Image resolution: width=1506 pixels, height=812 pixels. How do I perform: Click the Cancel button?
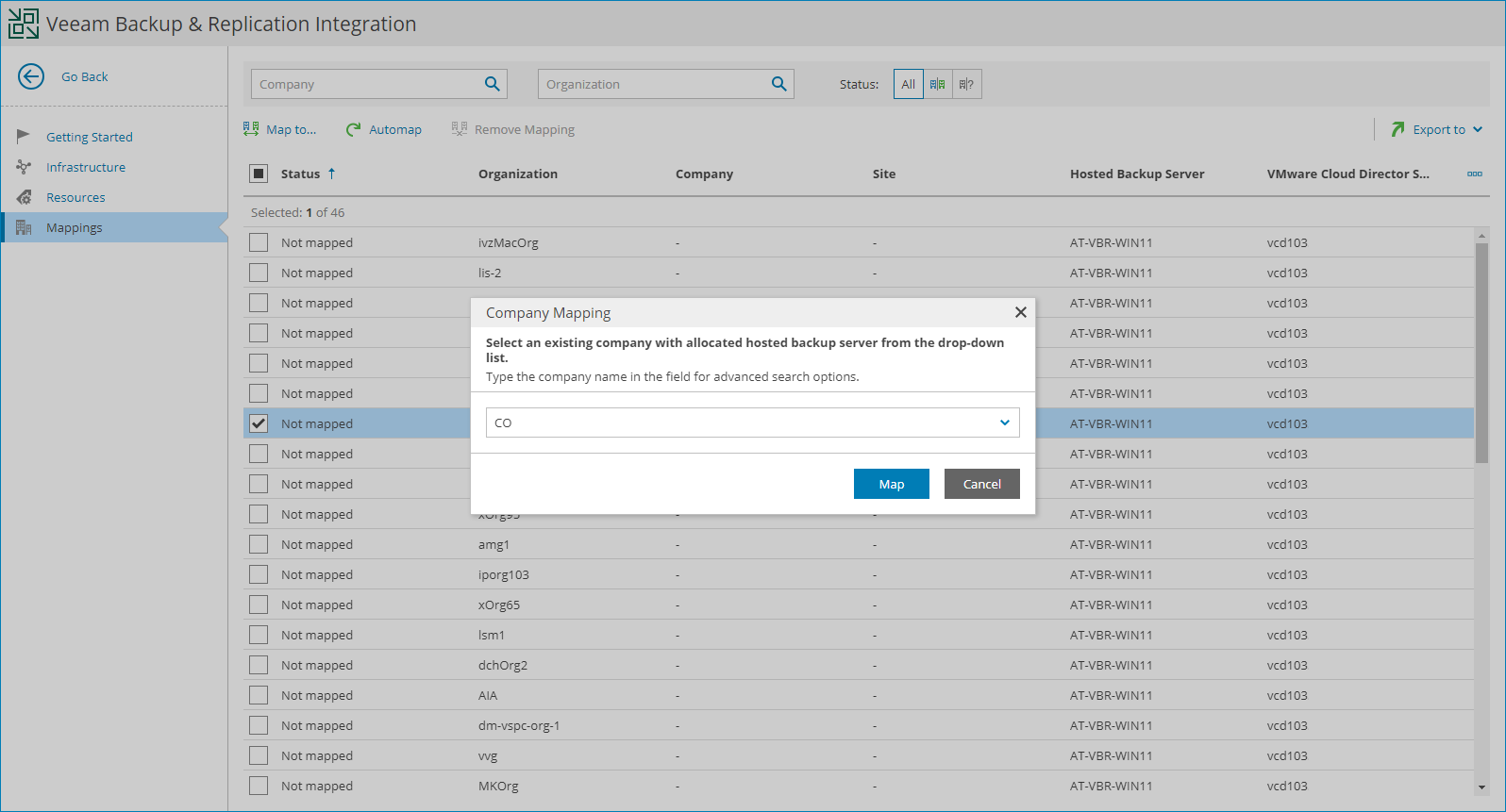tap(982, 484)
